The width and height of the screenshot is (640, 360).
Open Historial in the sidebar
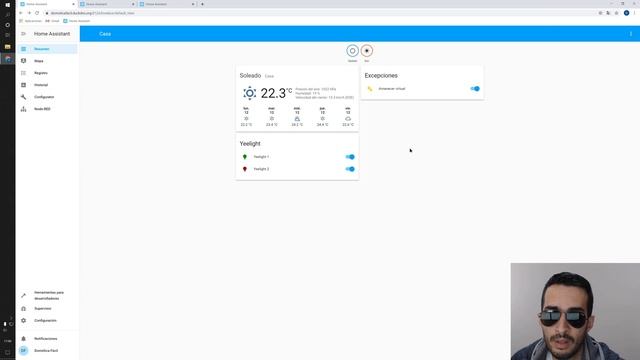pyautogui.click(x=47, y=85)
